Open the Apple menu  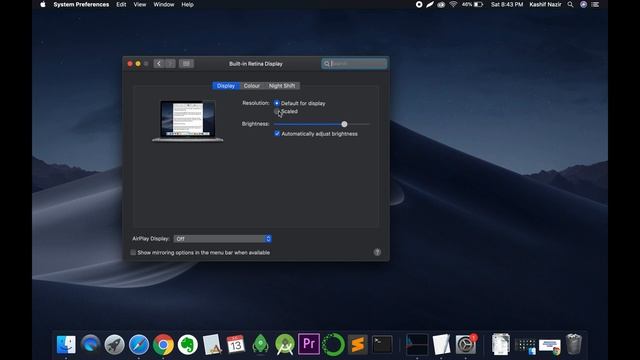coord(43,4)
